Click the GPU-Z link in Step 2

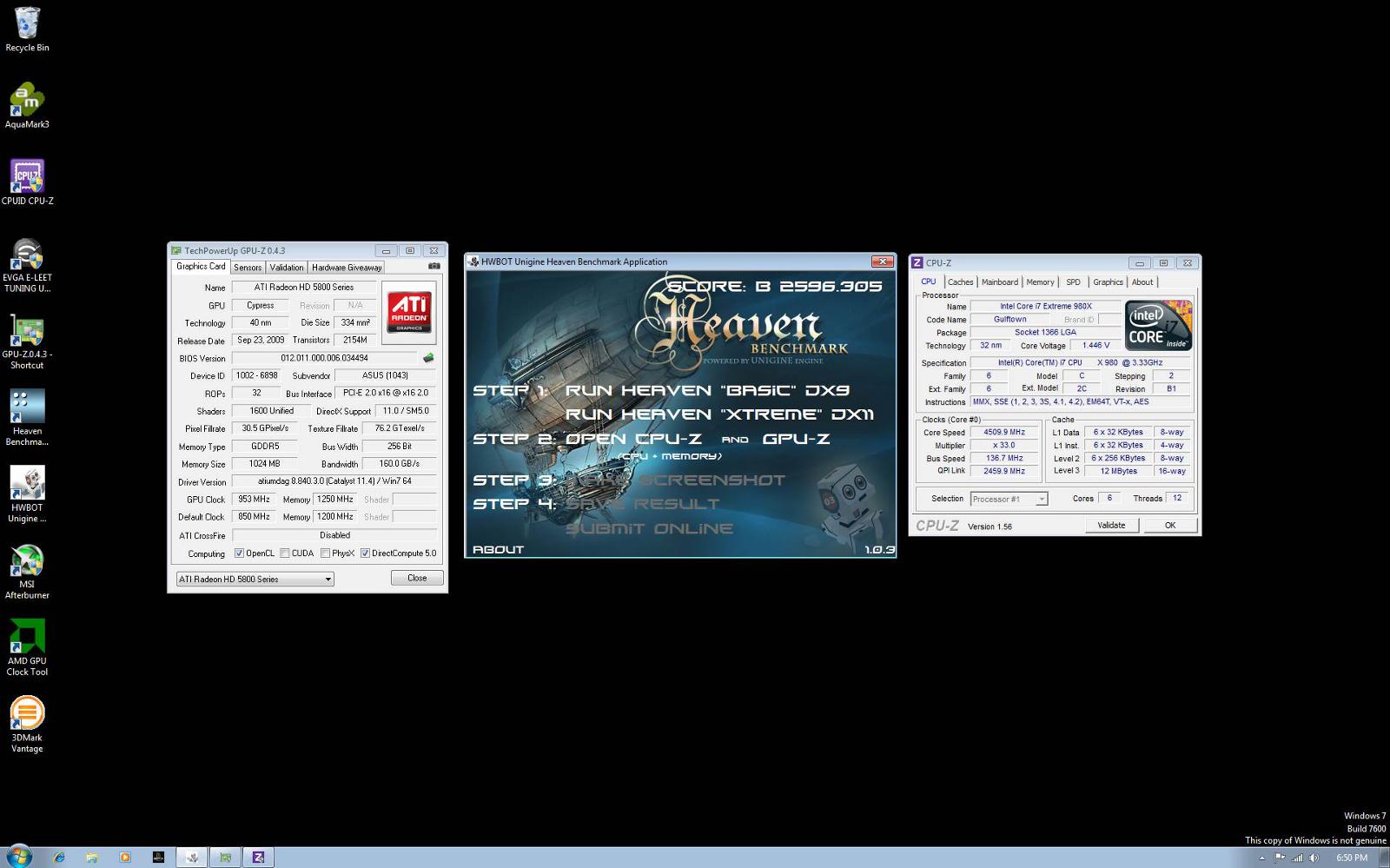point(796,439)
